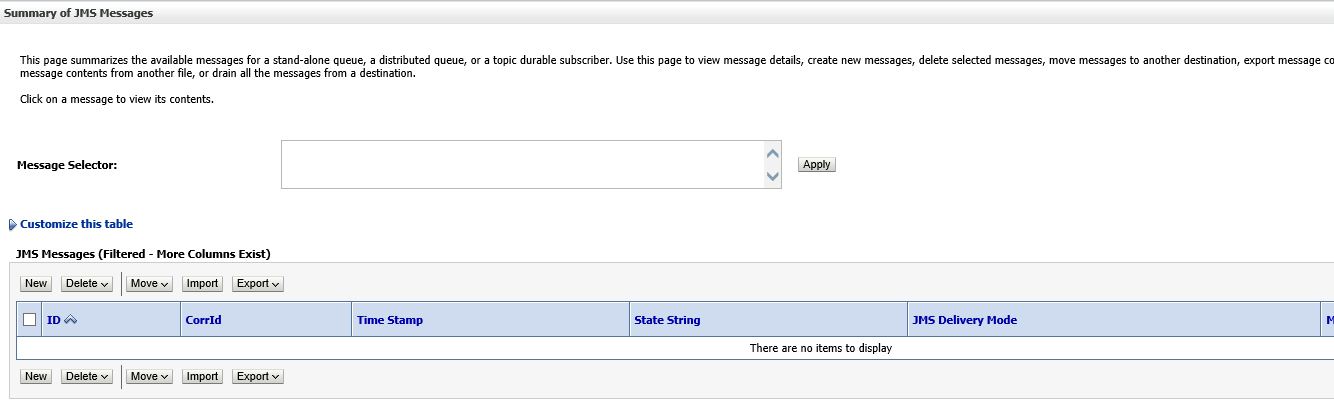Viewport: 1334px width, 419px height.
Task: Click the top Import button
Action: (x=203, y=284)
